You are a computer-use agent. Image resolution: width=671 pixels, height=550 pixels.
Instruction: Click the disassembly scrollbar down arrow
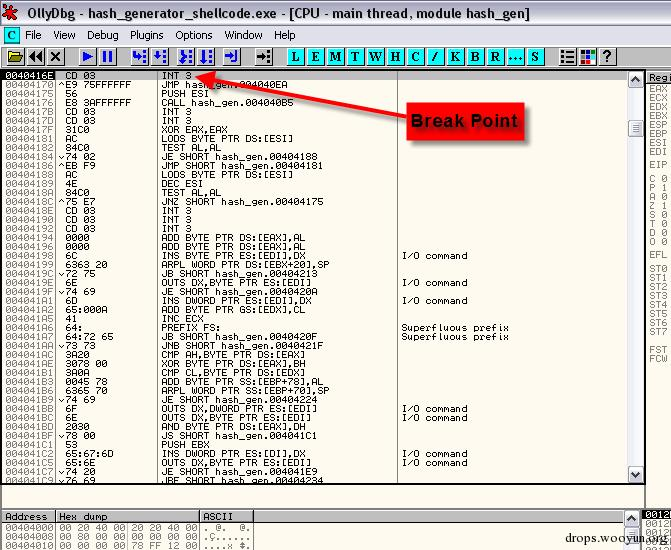tap(635, 474)
